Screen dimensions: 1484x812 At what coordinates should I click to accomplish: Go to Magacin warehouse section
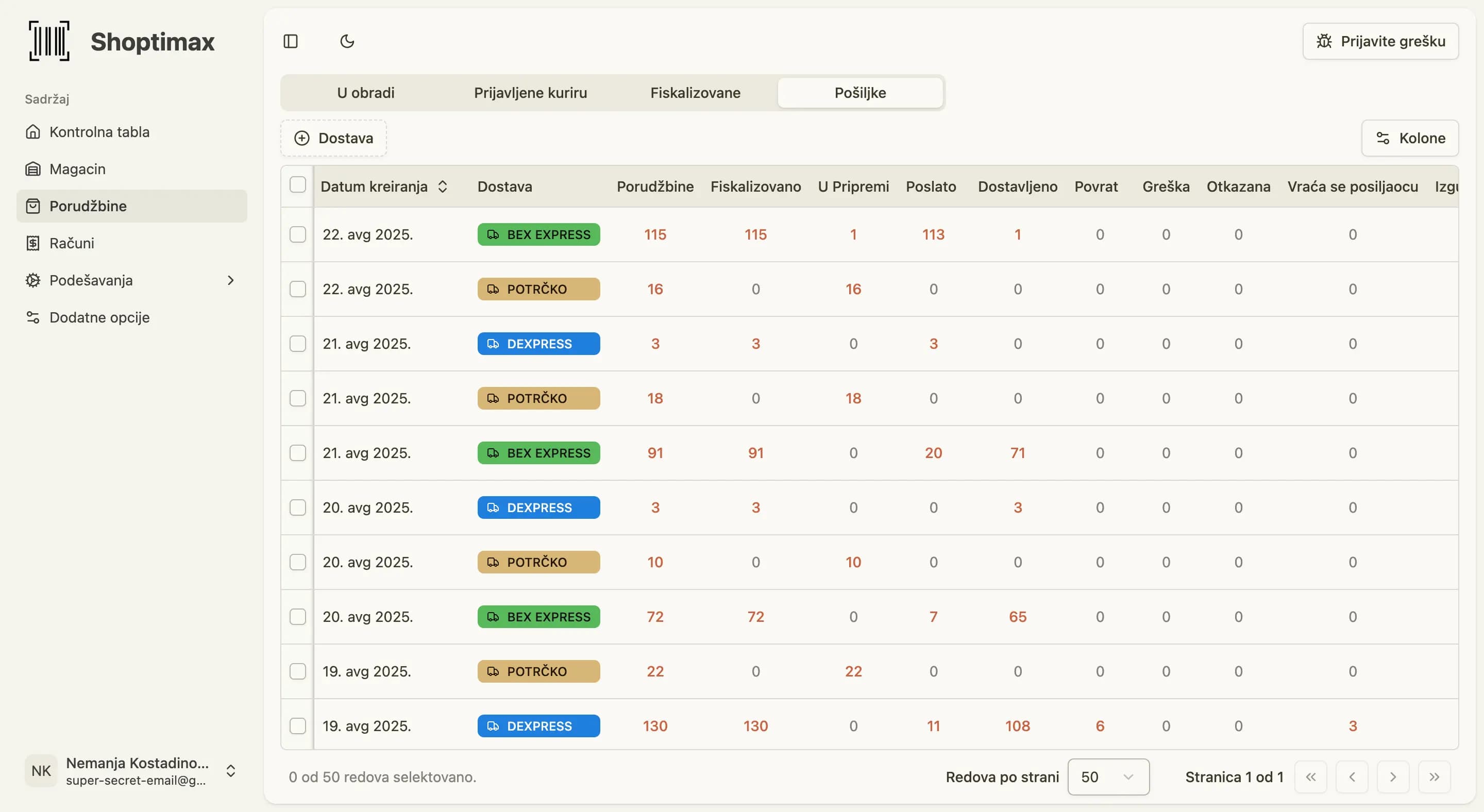point(77,168)
